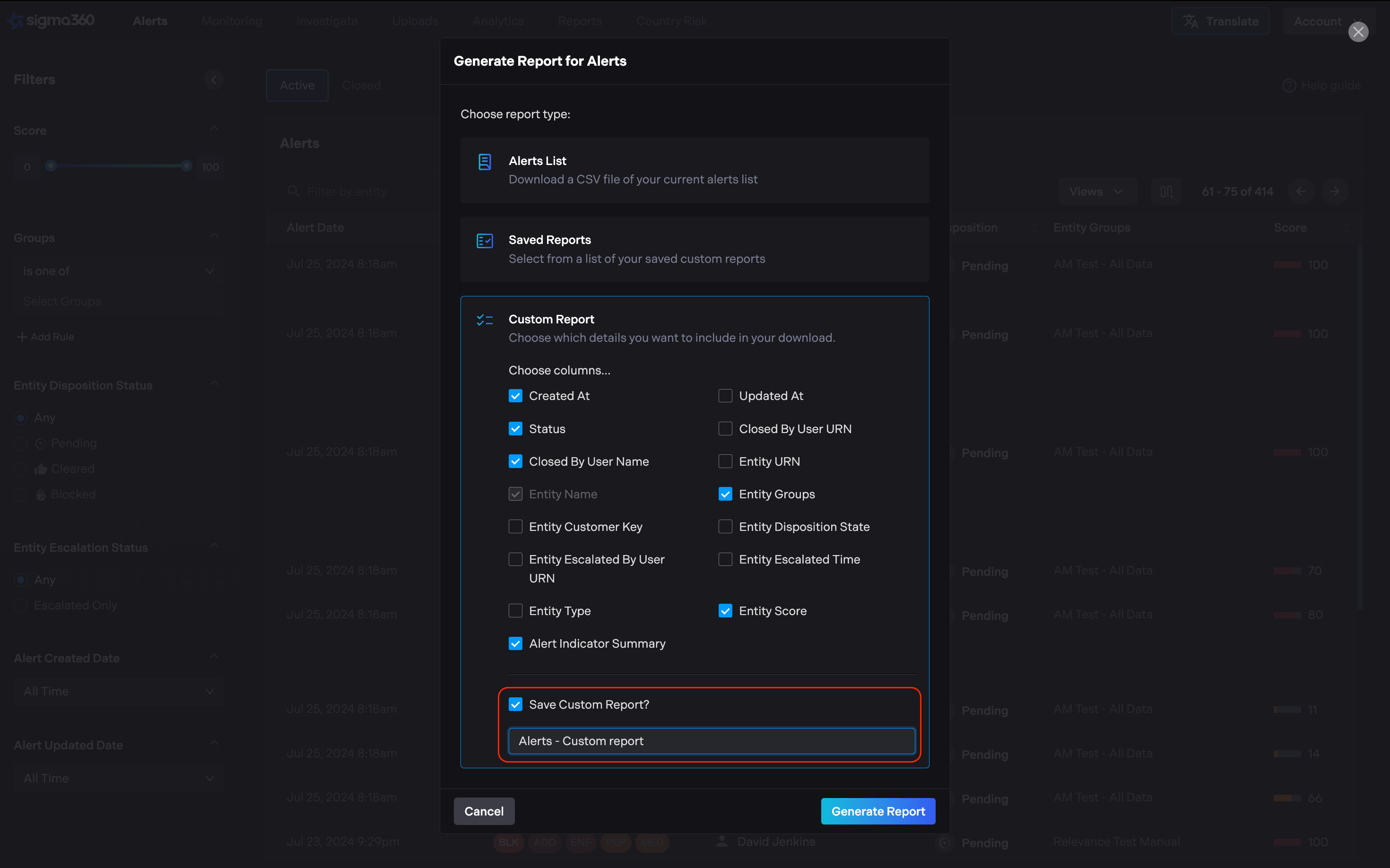This screenshot has width=1390, height=868.
Task: Expand Alert Created Date All Time dropdown
Action: [x=118, y=692]
